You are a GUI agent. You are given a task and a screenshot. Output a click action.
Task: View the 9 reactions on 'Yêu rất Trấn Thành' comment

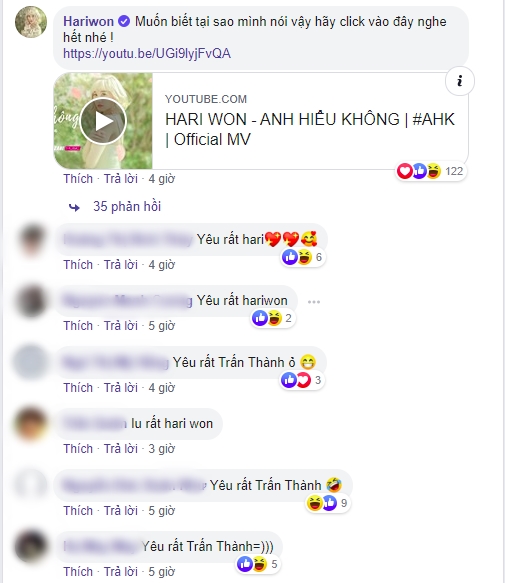click(x=328, y=503)
